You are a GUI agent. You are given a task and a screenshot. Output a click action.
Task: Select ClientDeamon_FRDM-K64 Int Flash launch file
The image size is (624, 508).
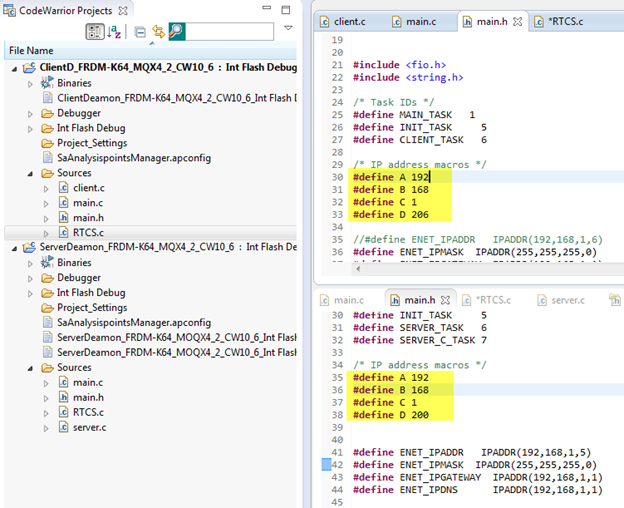coord(177,98)
